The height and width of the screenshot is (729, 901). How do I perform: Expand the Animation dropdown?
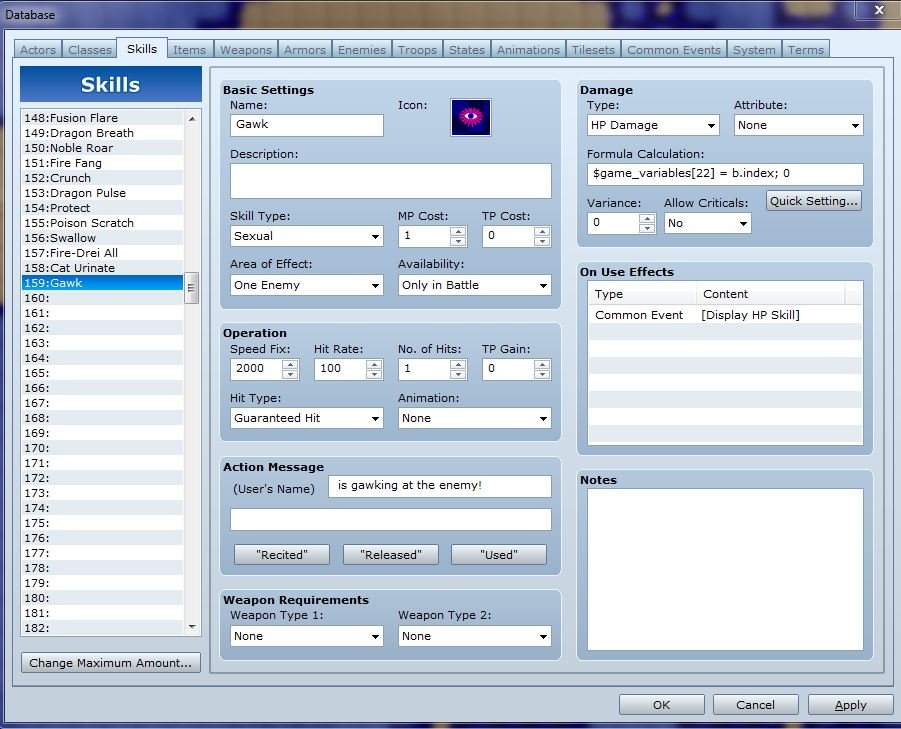coord(475,418)
